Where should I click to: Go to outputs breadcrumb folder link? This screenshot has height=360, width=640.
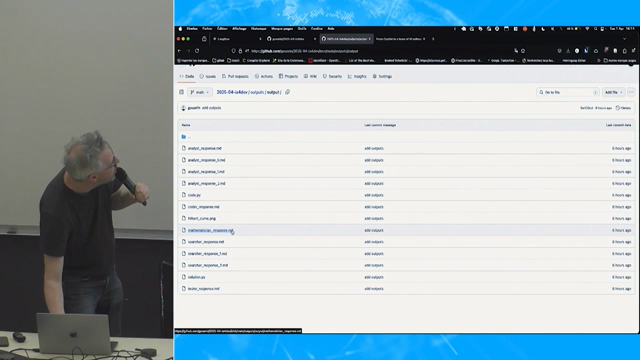coord(257,92)
